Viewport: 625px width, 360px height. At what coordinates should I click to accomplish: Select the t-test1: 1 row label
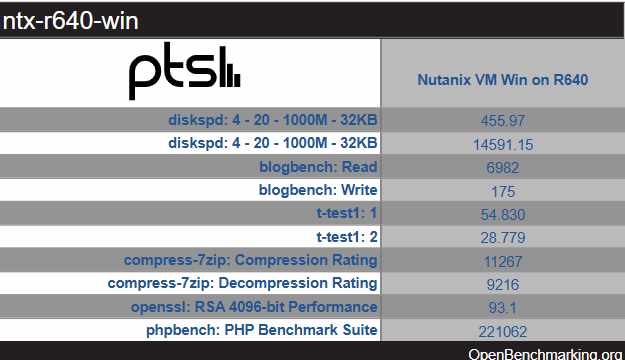coord(347,213)
